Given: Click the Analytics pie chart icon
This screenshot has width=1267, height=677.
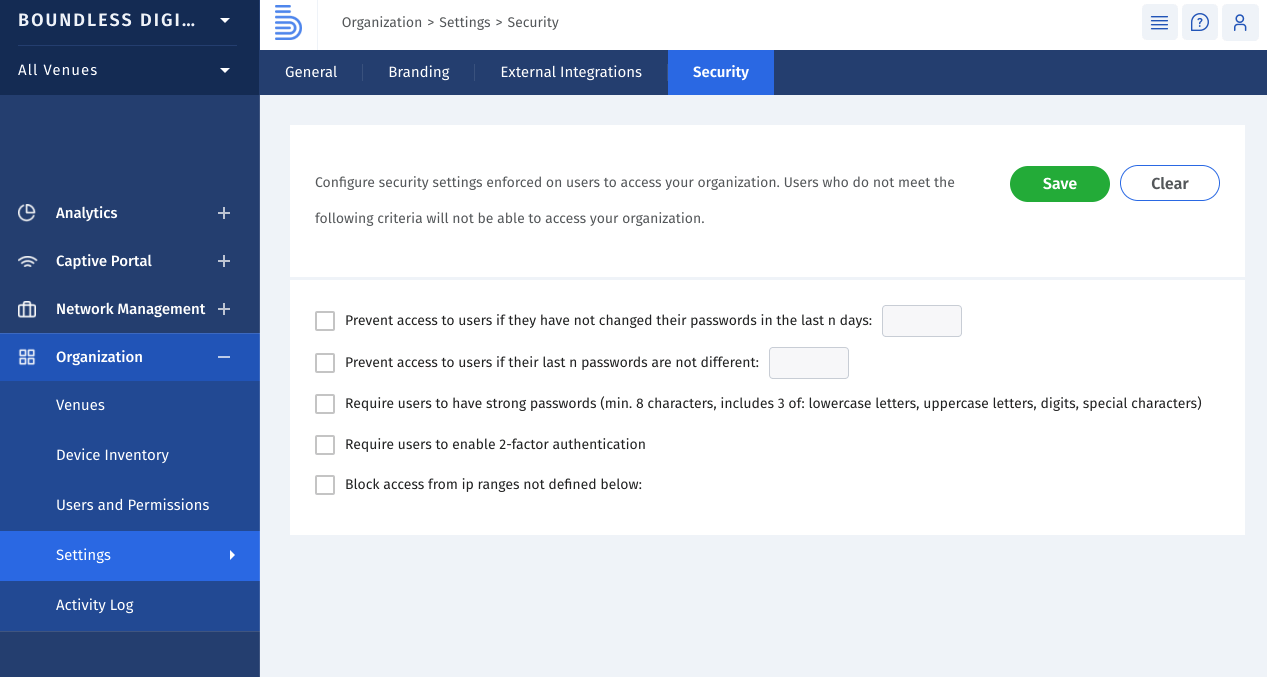Looking at the screenshot, I should pos(27,213).
